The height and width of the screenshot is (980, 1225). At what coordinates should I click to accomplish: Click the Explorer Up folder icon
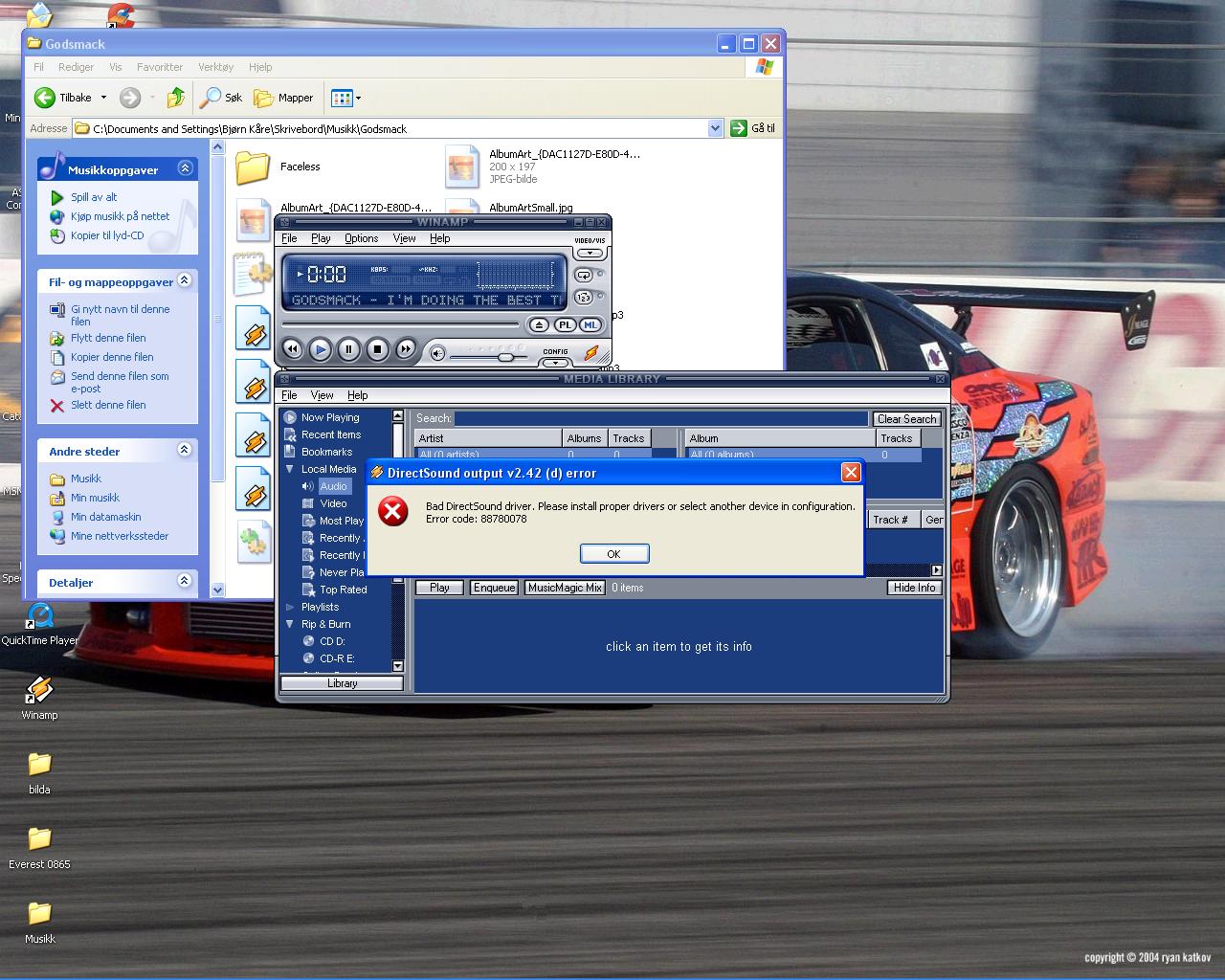175,98
